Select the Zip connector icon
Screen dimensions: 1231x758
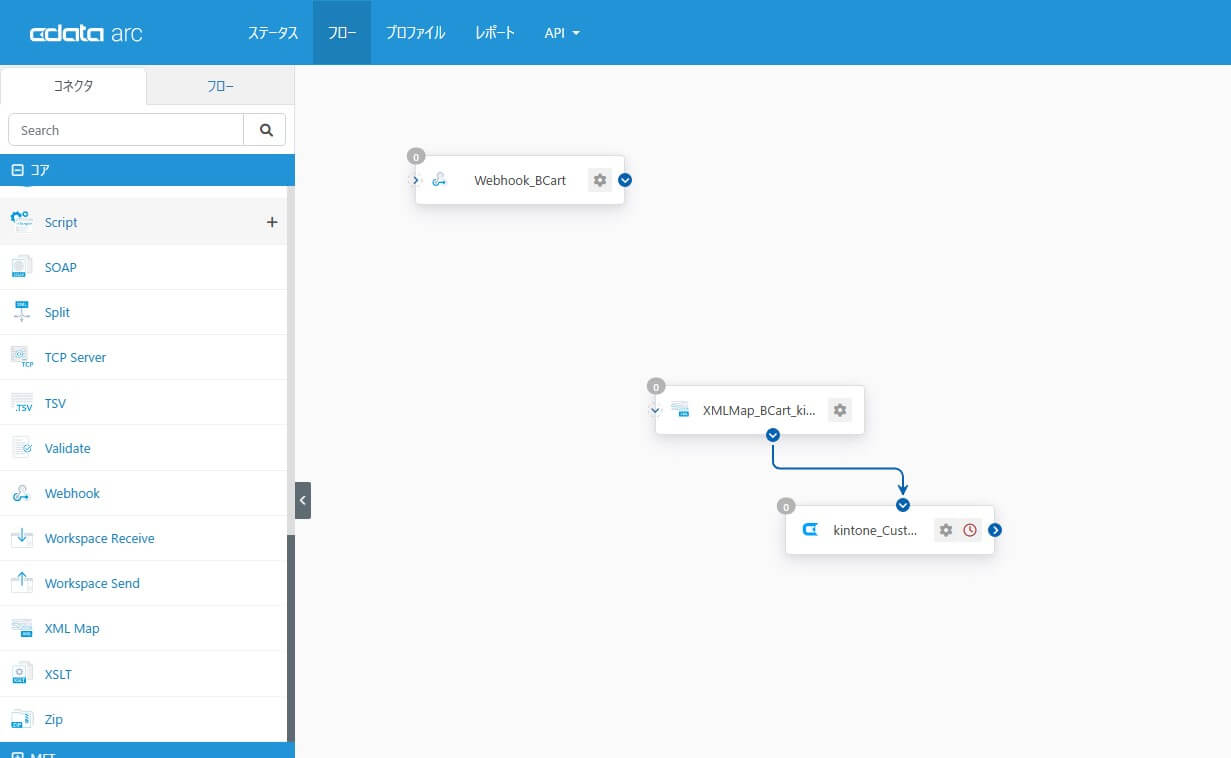[21, 719]
